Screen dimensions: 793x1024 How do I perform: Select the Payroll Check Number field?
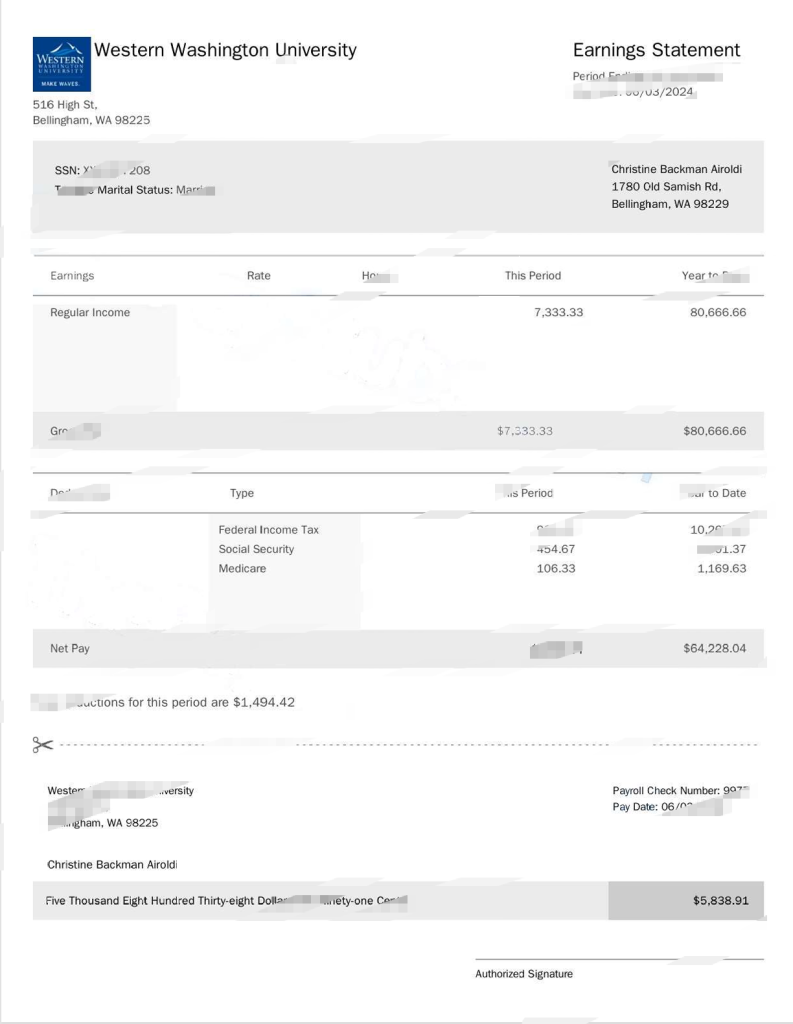coord(680,790)
